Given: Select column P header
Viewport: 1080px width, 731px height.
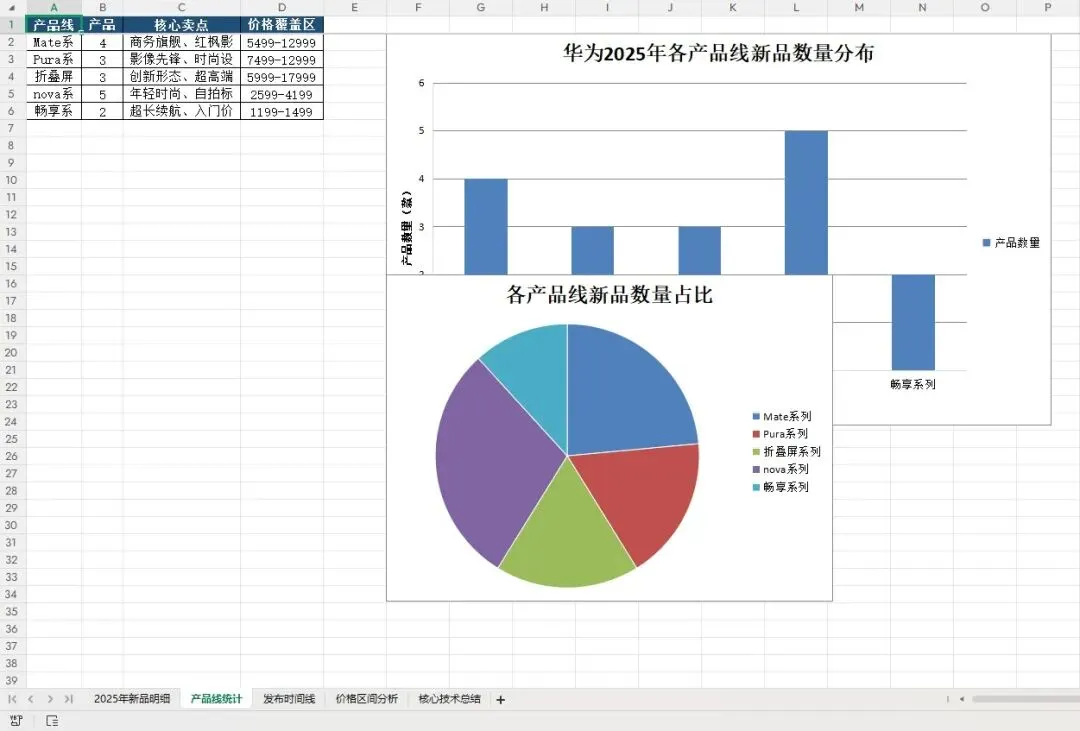Looking at the screenshot, I should (x=1048, y=8).
